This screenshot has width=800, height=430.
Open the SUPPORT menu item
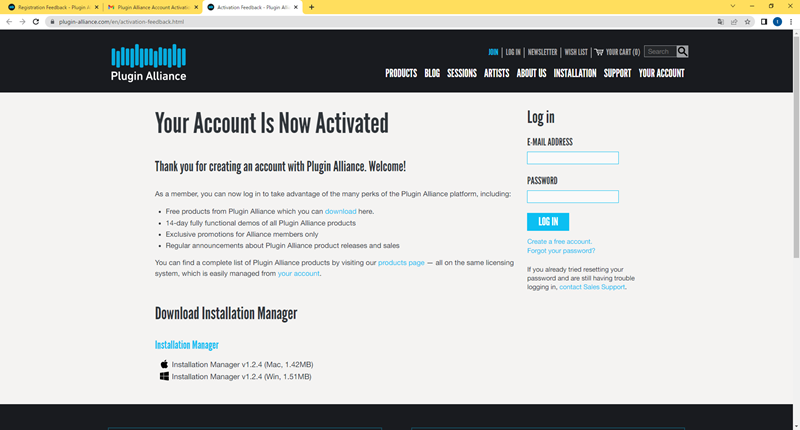point(617,73)
